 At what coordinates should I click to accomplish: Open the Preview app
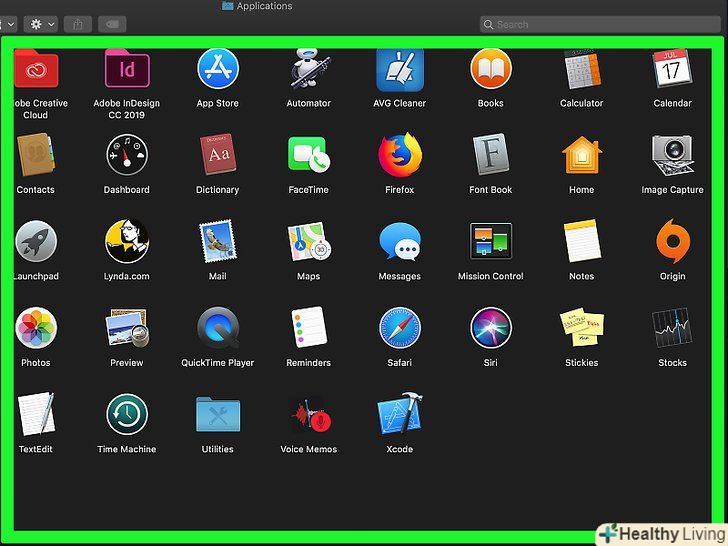[127, 328]
